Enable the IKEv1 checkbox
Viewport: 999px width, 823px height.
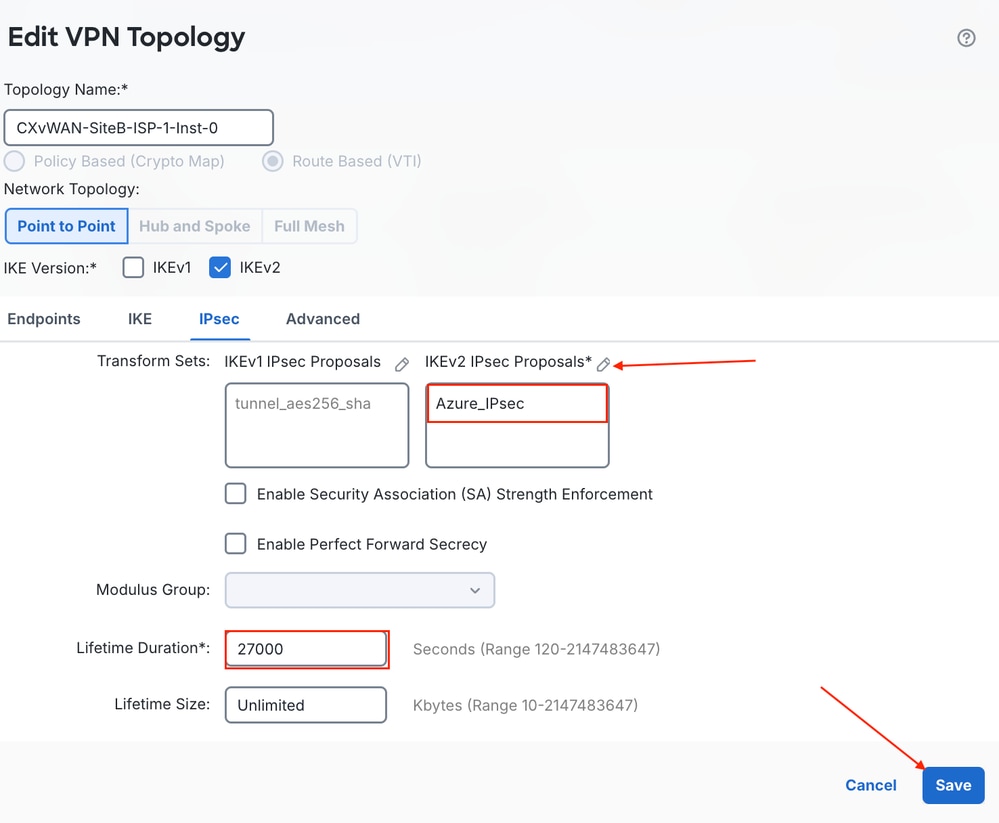coord(133,268)
